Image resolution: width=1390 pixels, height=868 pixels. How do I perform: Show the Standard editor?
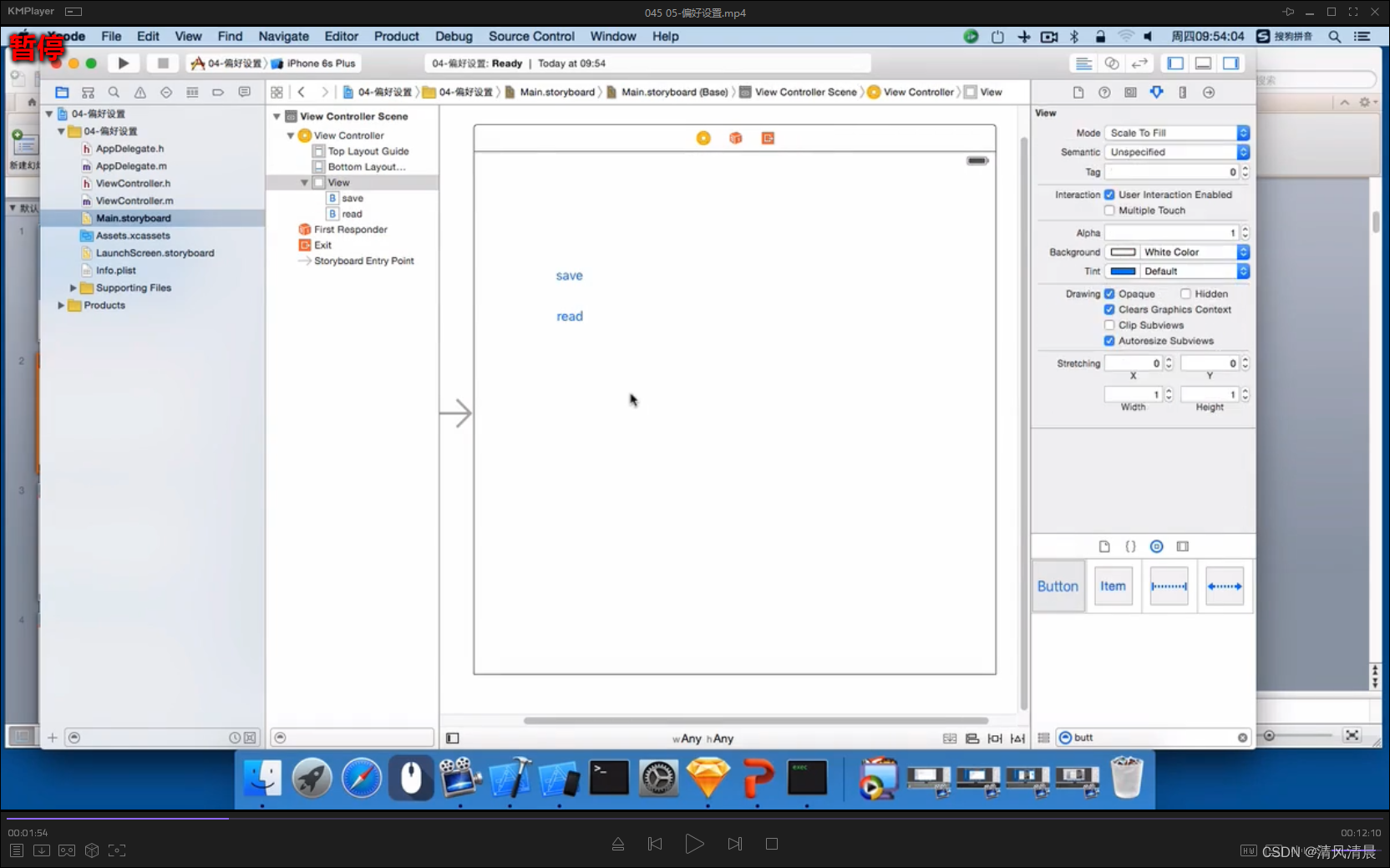(x=1083, y=63)
